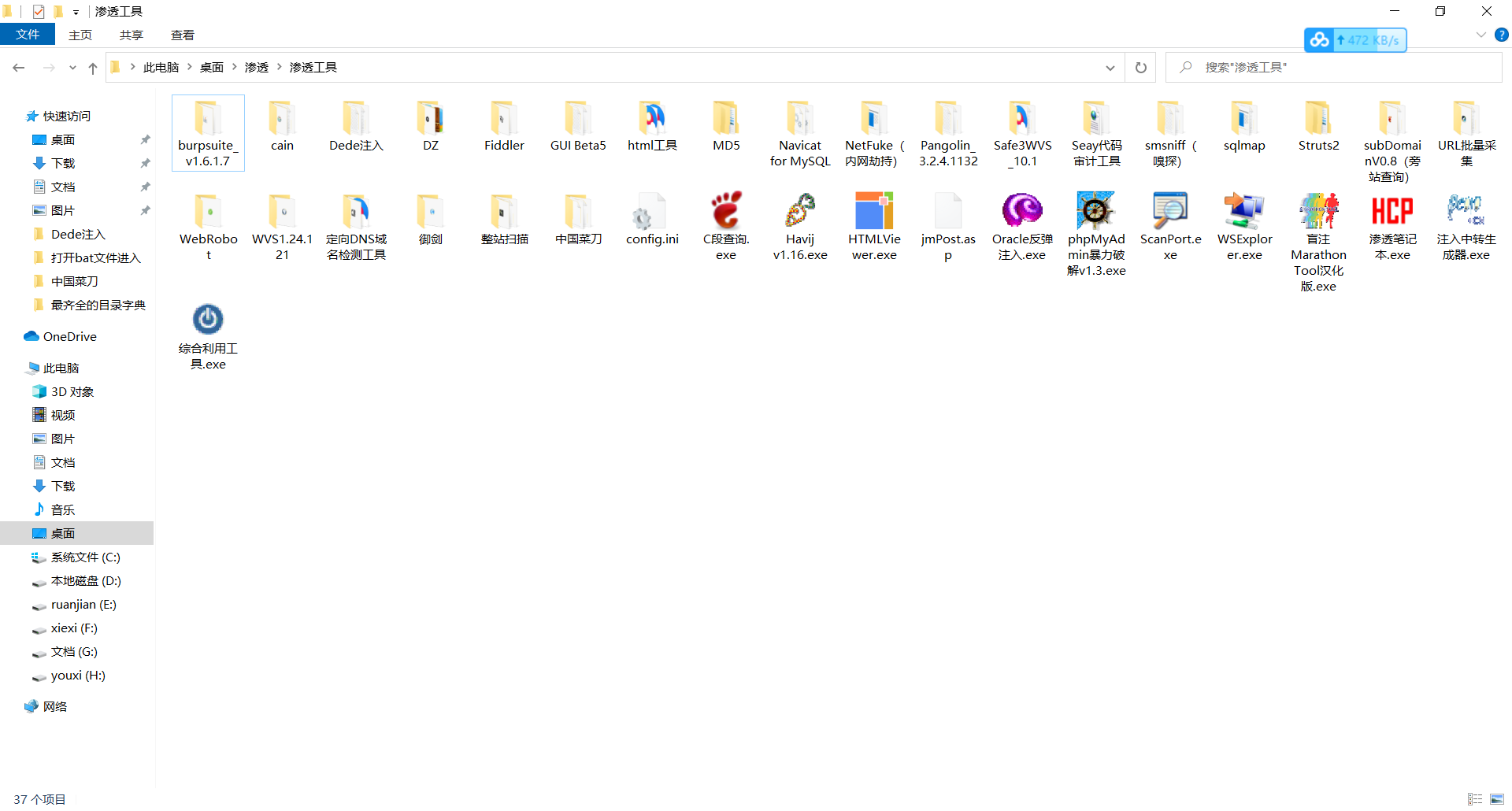Select the 渗透笔记本.exe HCP icon
The width and height of the screenshot is (1512, 811).
coord(1392,211)
